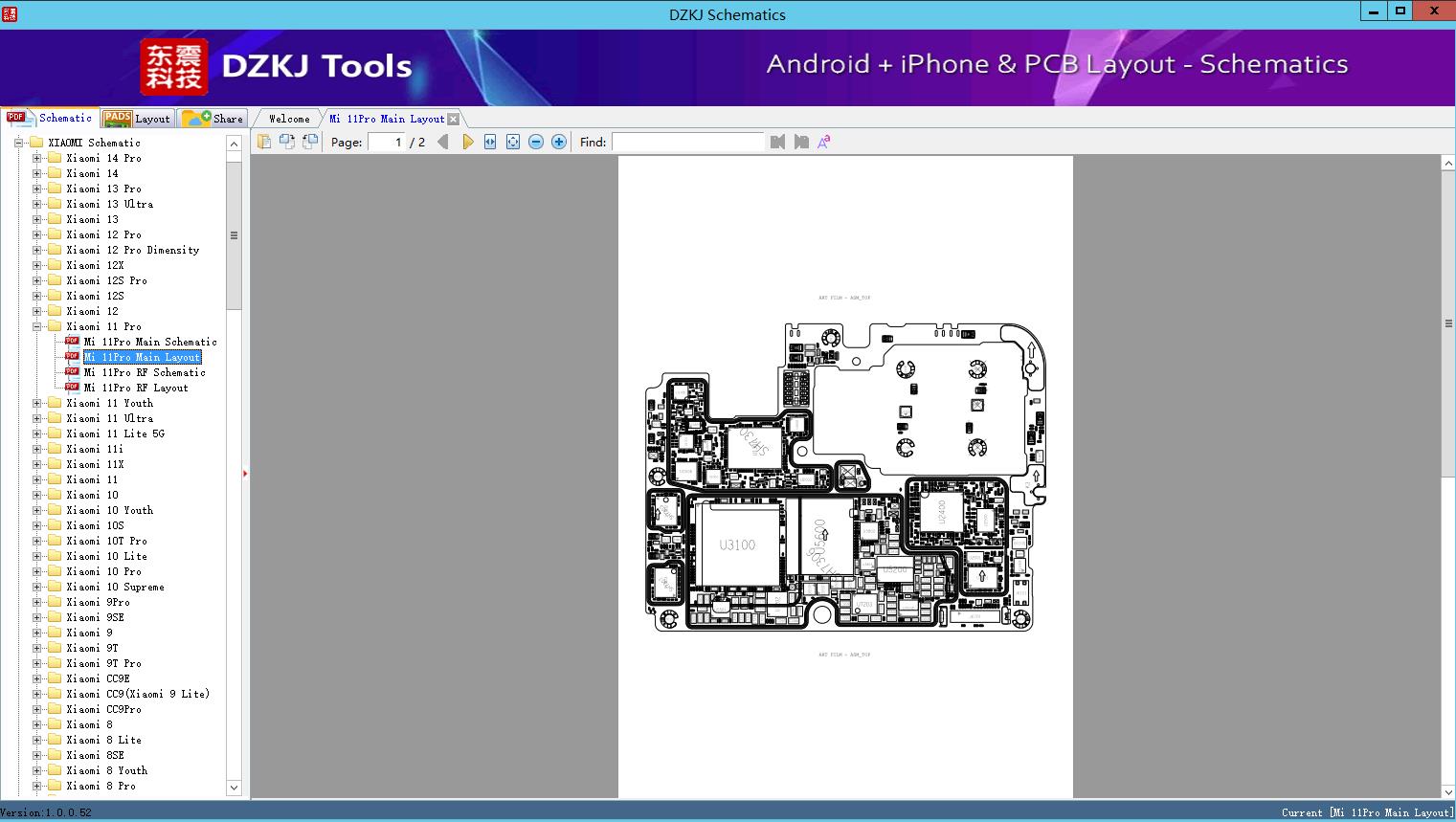Image resolution: width=1456 pixels, height=822 pixels.
Task: Expand the Xiaomi 10 Supreme folder
Action: point(36,587)
